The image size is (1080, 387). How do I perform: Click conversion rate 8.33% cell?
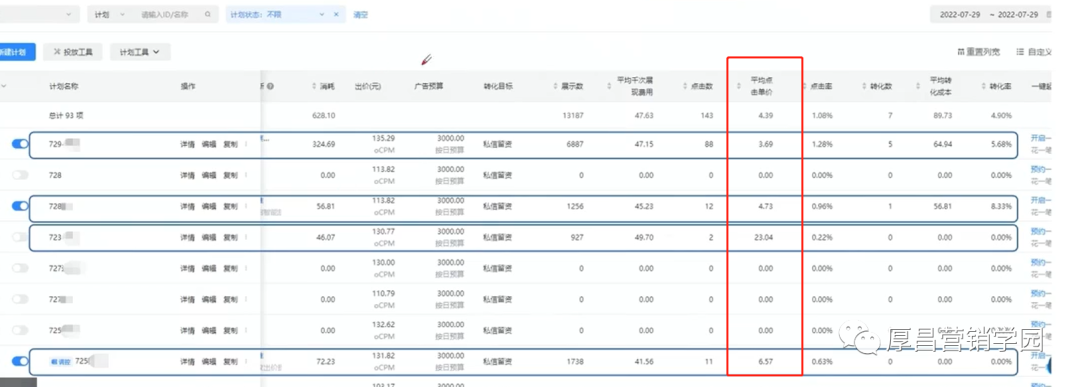click(1001, 206)
